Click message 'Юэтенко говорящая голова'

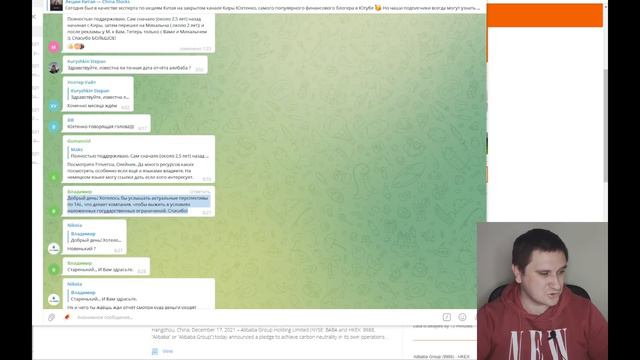pyautogui.click(x=100, y=127)
